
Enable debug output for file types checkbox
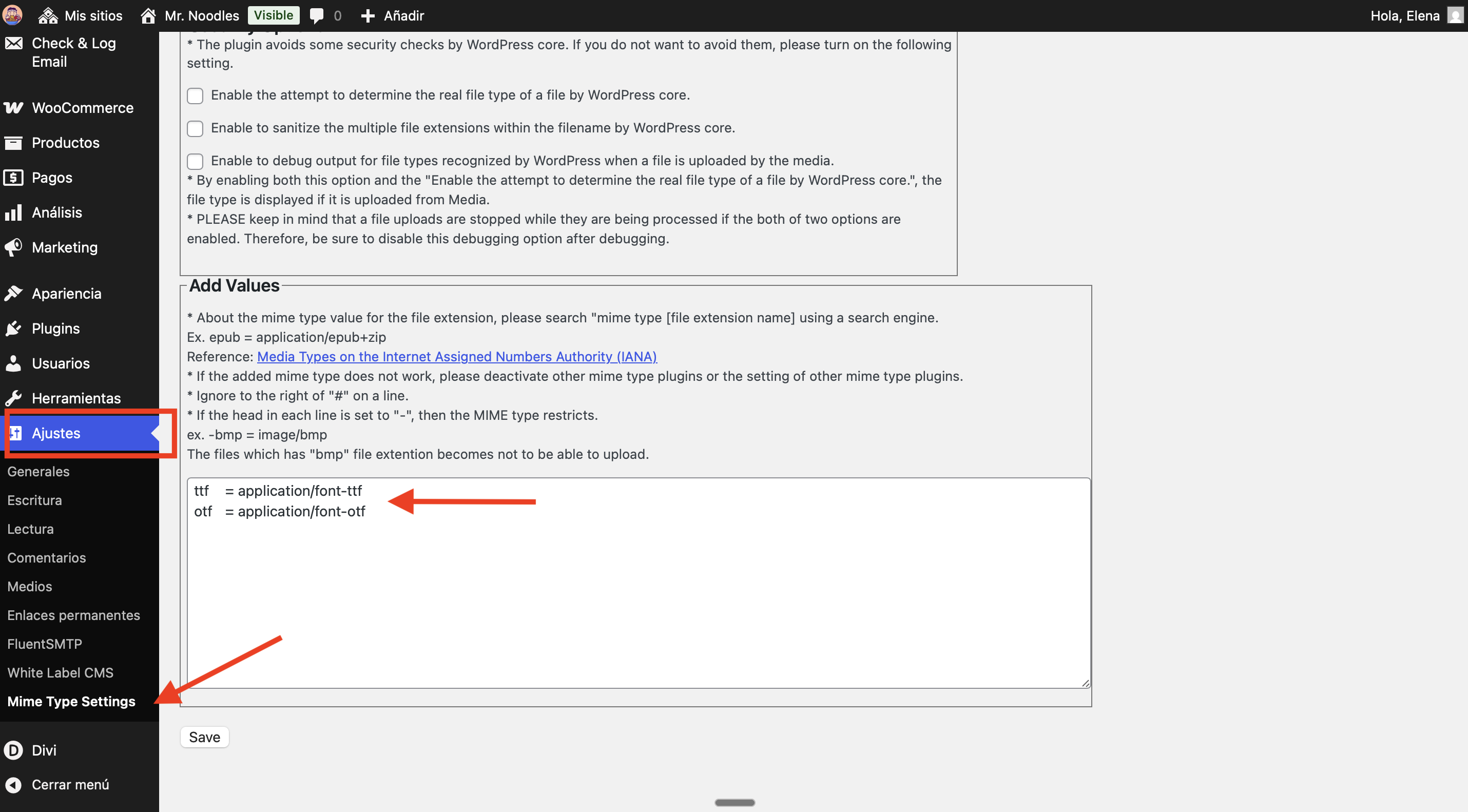[x=195, y=161]
